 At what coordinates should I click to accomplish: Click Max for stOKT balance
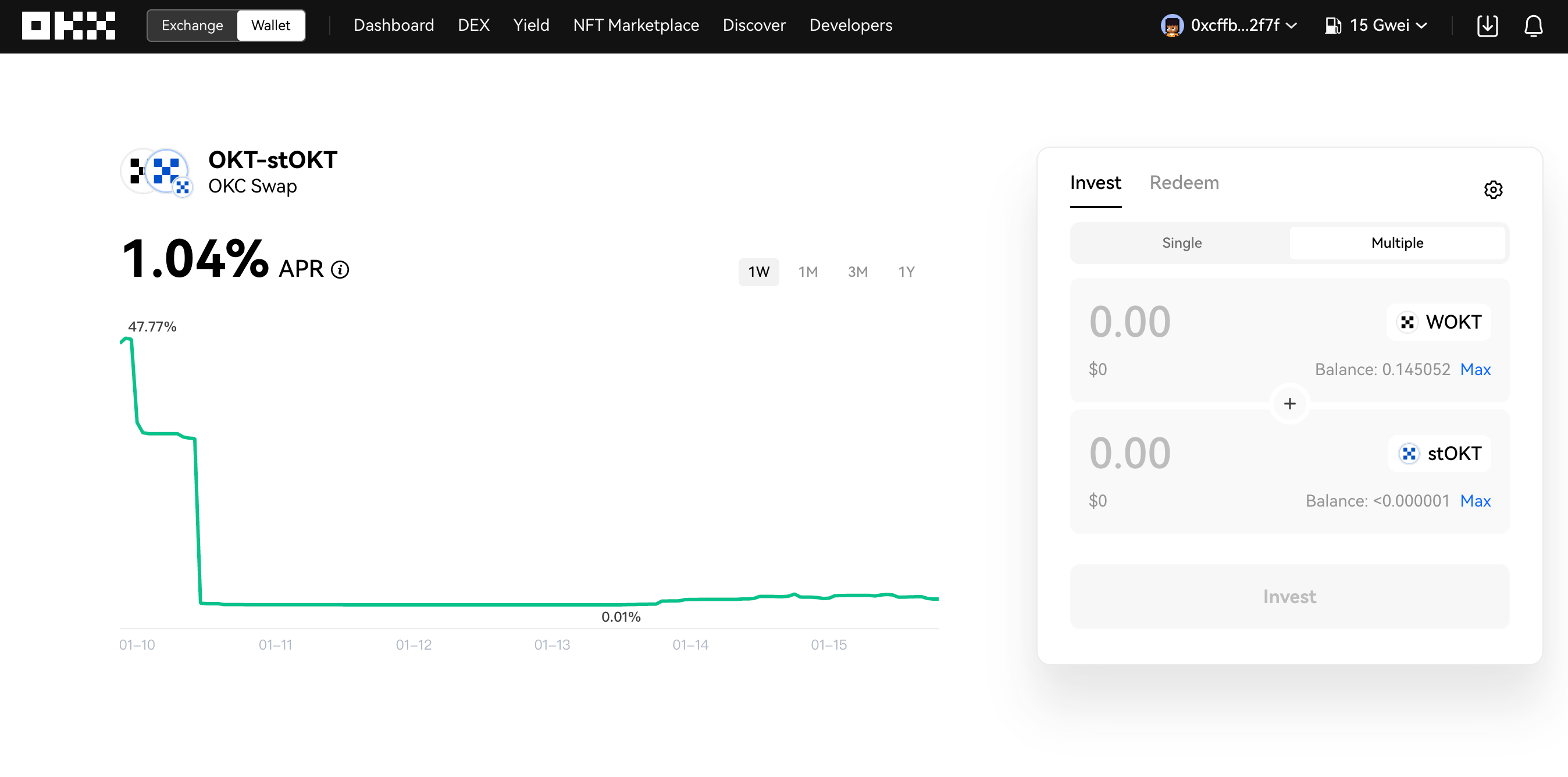pos(1475,501)
